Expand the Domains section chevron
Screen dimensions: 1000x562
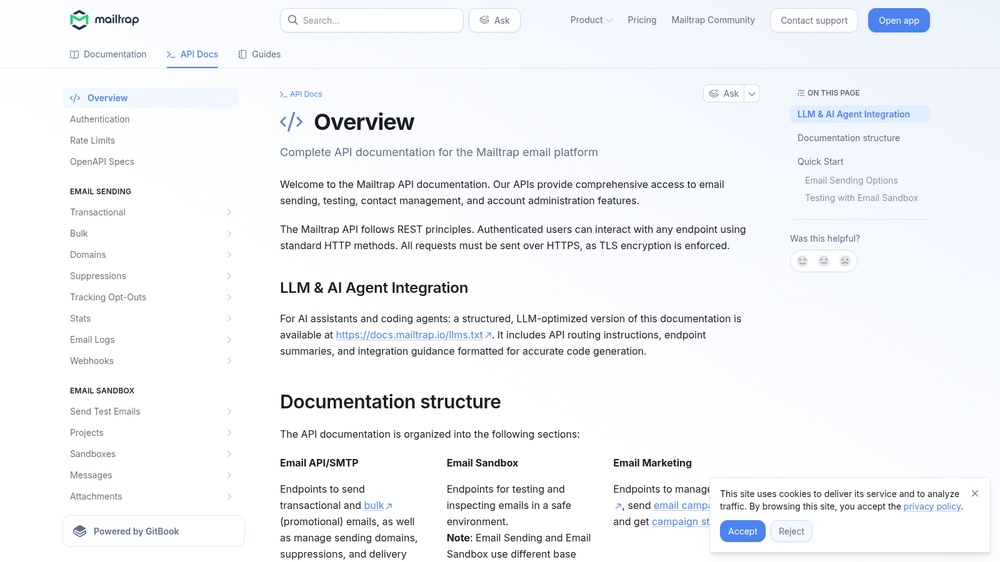click(x=228, y=255)
